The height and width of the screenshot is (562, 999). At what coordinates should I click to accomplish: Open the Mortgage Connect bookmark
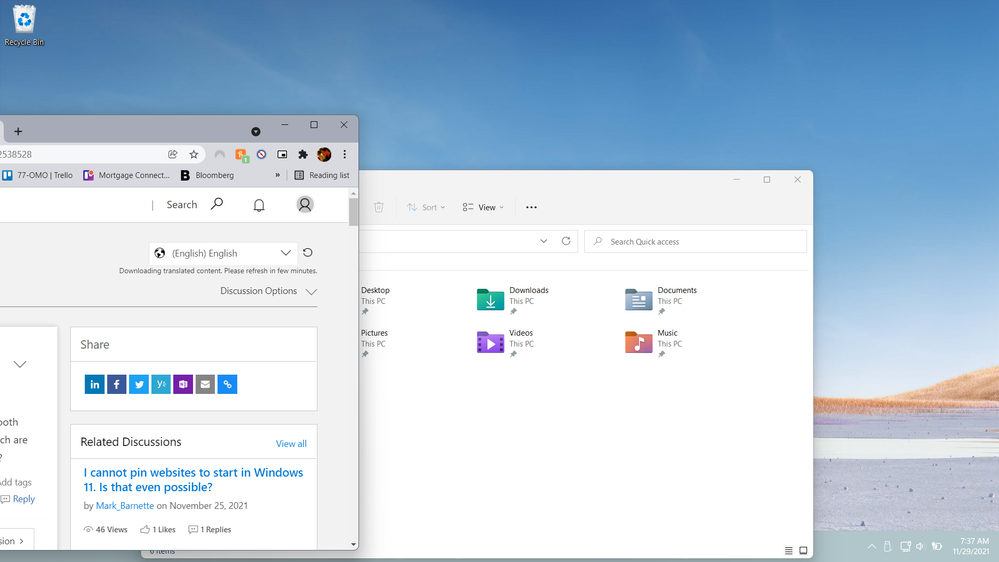point(127,175)
